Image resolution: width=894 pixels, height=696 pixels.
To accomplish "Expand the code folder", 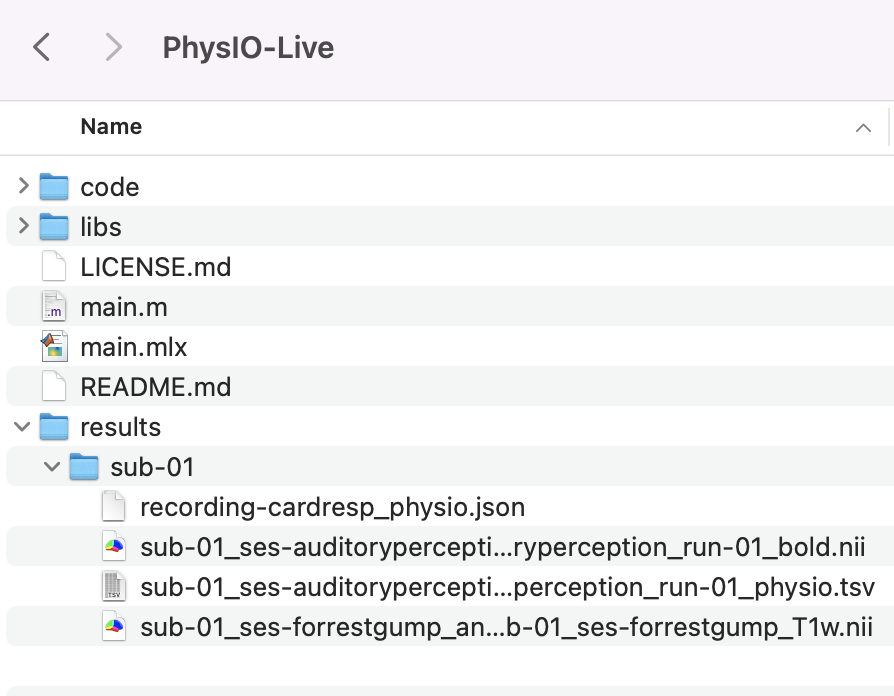I will pyautogui.click(x=23, y=186).
